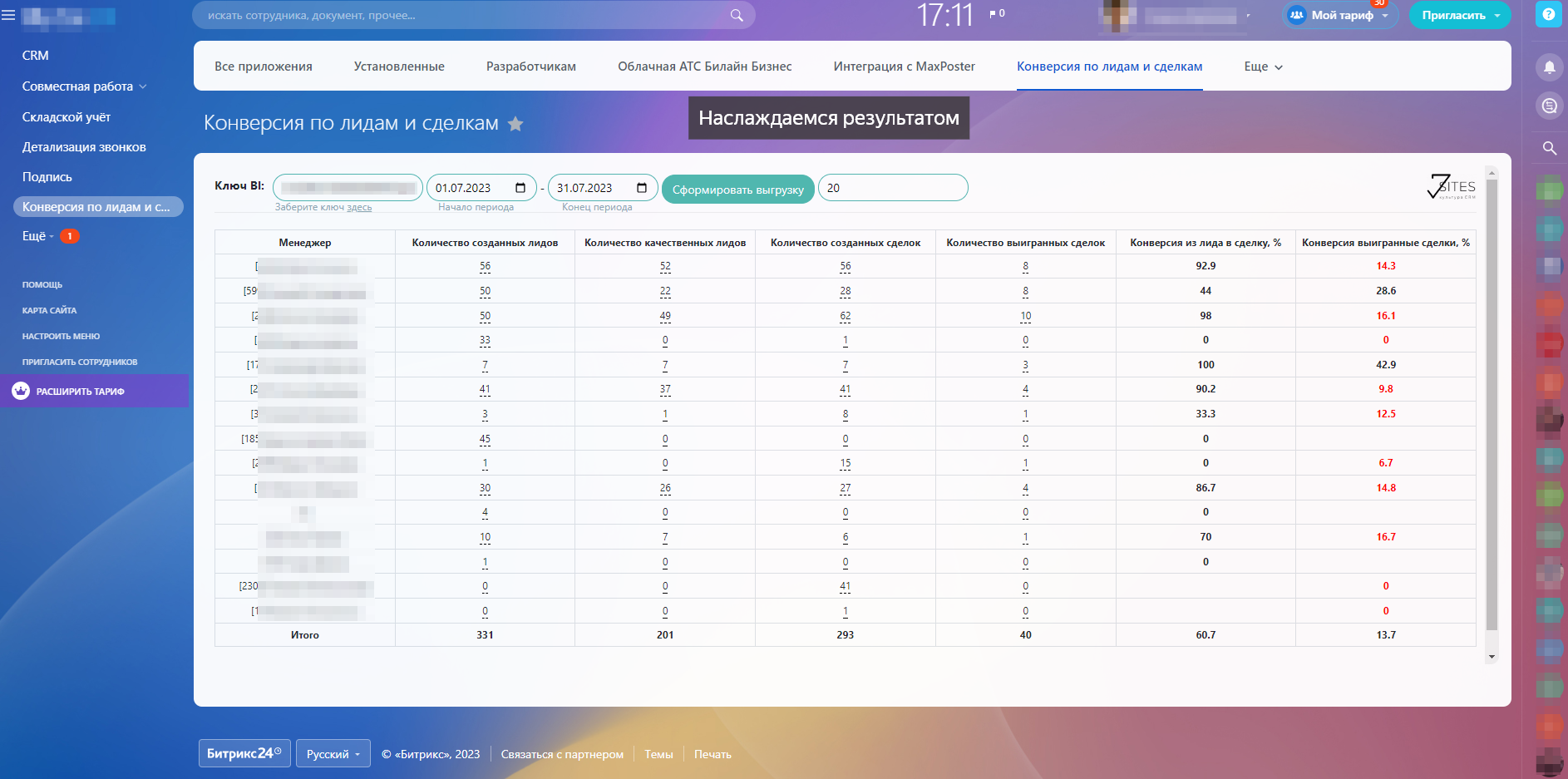
Task: Open the 'Пригласить' dropdown button
Action: click(x=1460, y=15)
